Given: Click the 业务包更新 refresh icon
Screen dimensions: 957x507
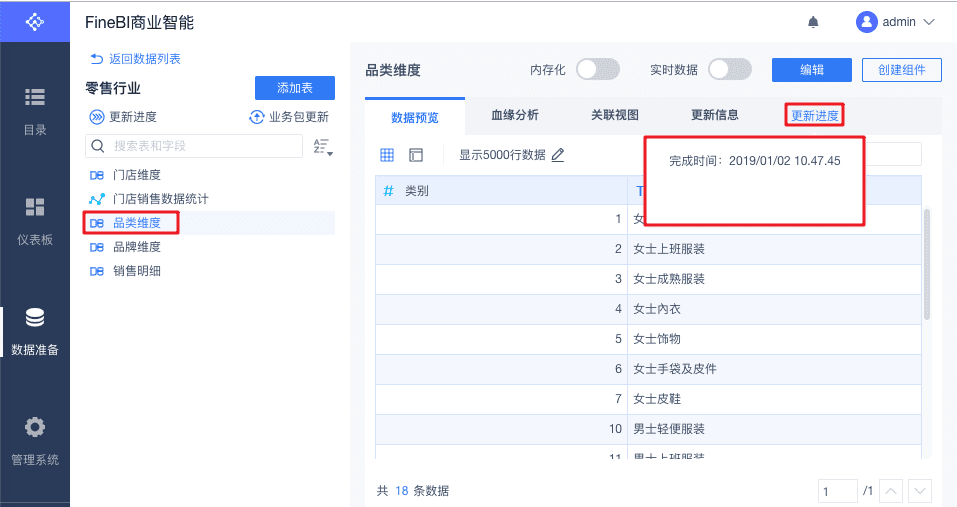Looking at the screenshot, I should click(x=257, y=117).
